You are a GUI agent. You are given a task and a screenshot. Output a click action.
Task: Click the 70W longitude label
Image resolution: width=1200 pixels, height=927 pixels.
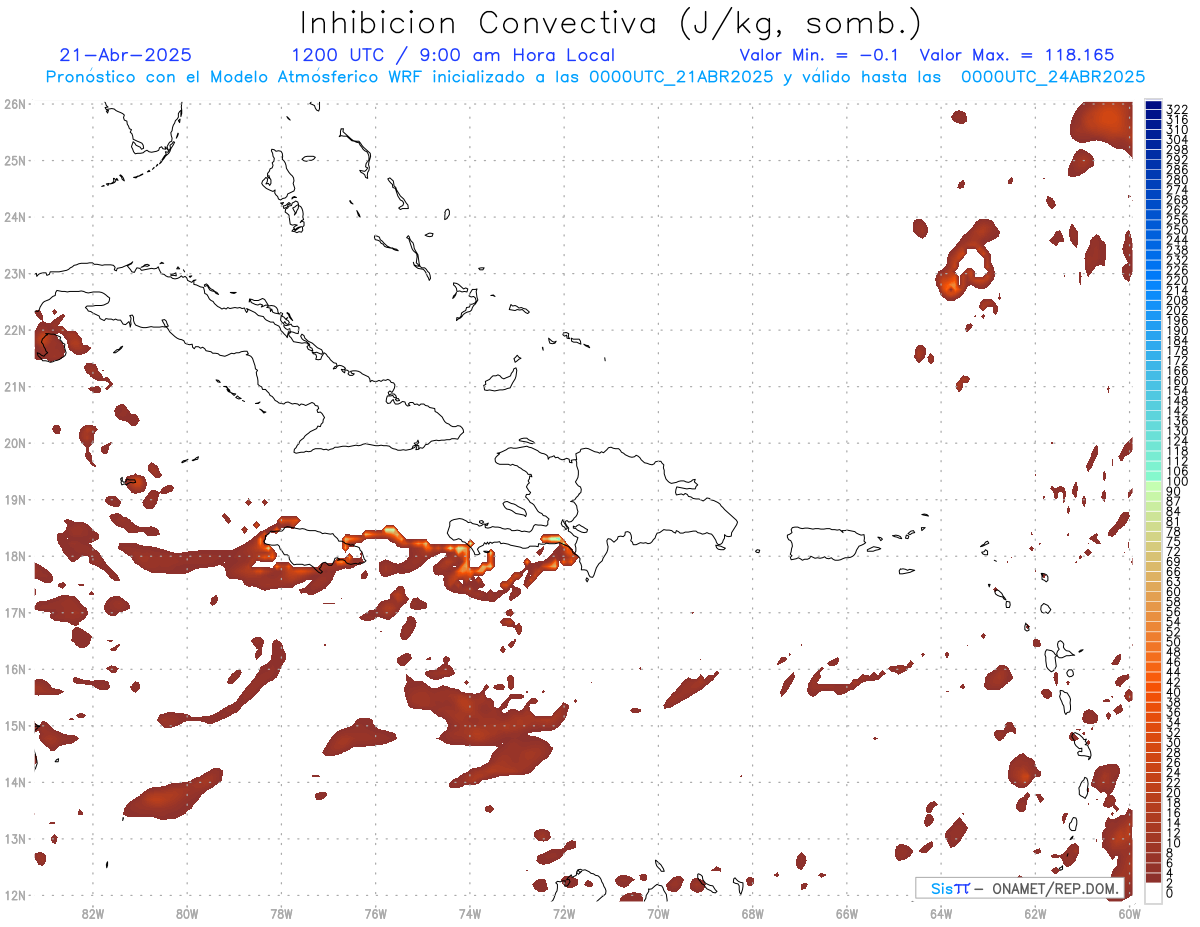point(658,912)
